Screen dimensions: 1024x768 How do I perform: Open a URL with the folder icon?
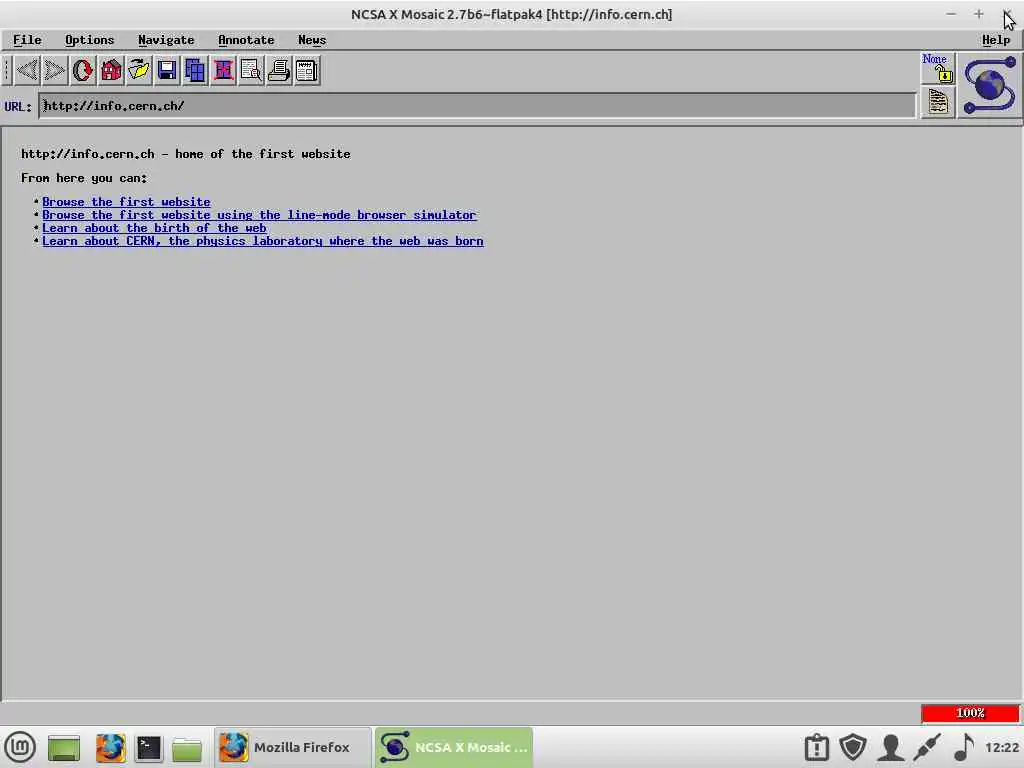coord(139,70)
